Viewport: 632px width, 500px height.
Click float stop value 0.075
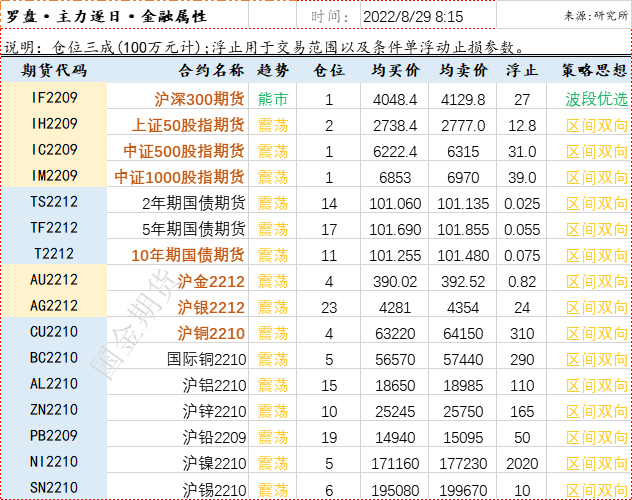pyautogui.click(x=522, y=255)
